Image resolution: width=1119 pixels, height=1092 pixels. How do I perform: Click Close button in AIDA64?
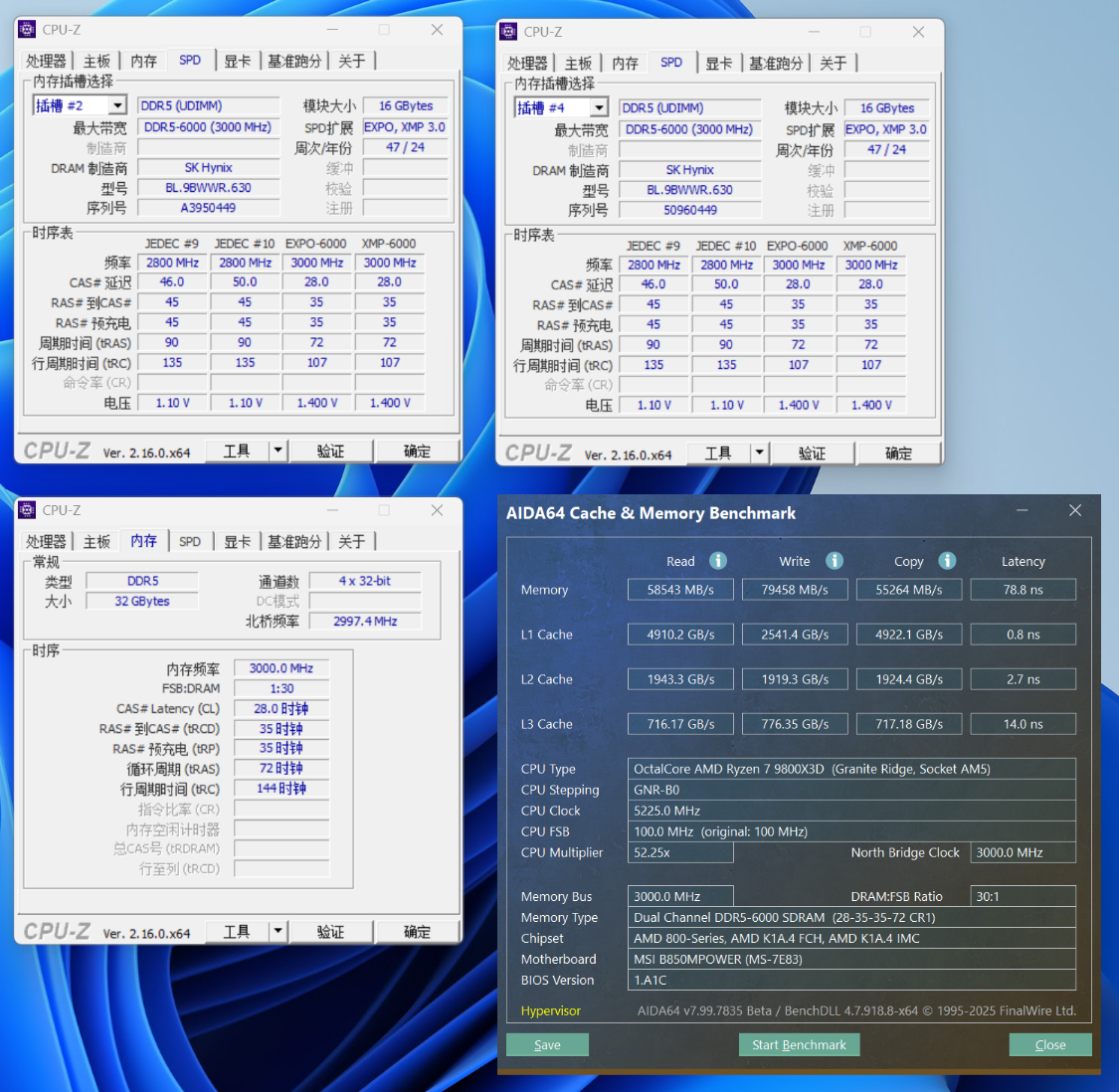pyautogui.click(x=1050, y=1044)
